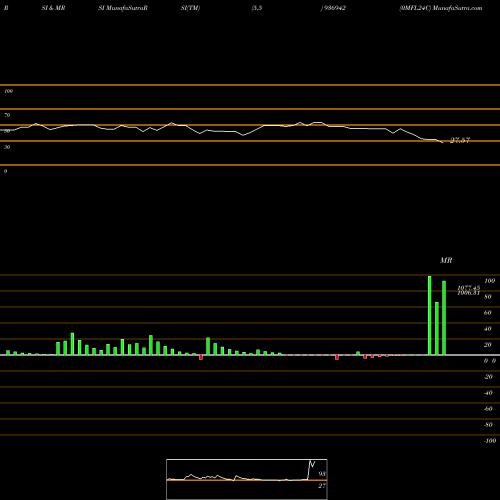
Task: Click the MR '40' axis label
Action: 487,329
